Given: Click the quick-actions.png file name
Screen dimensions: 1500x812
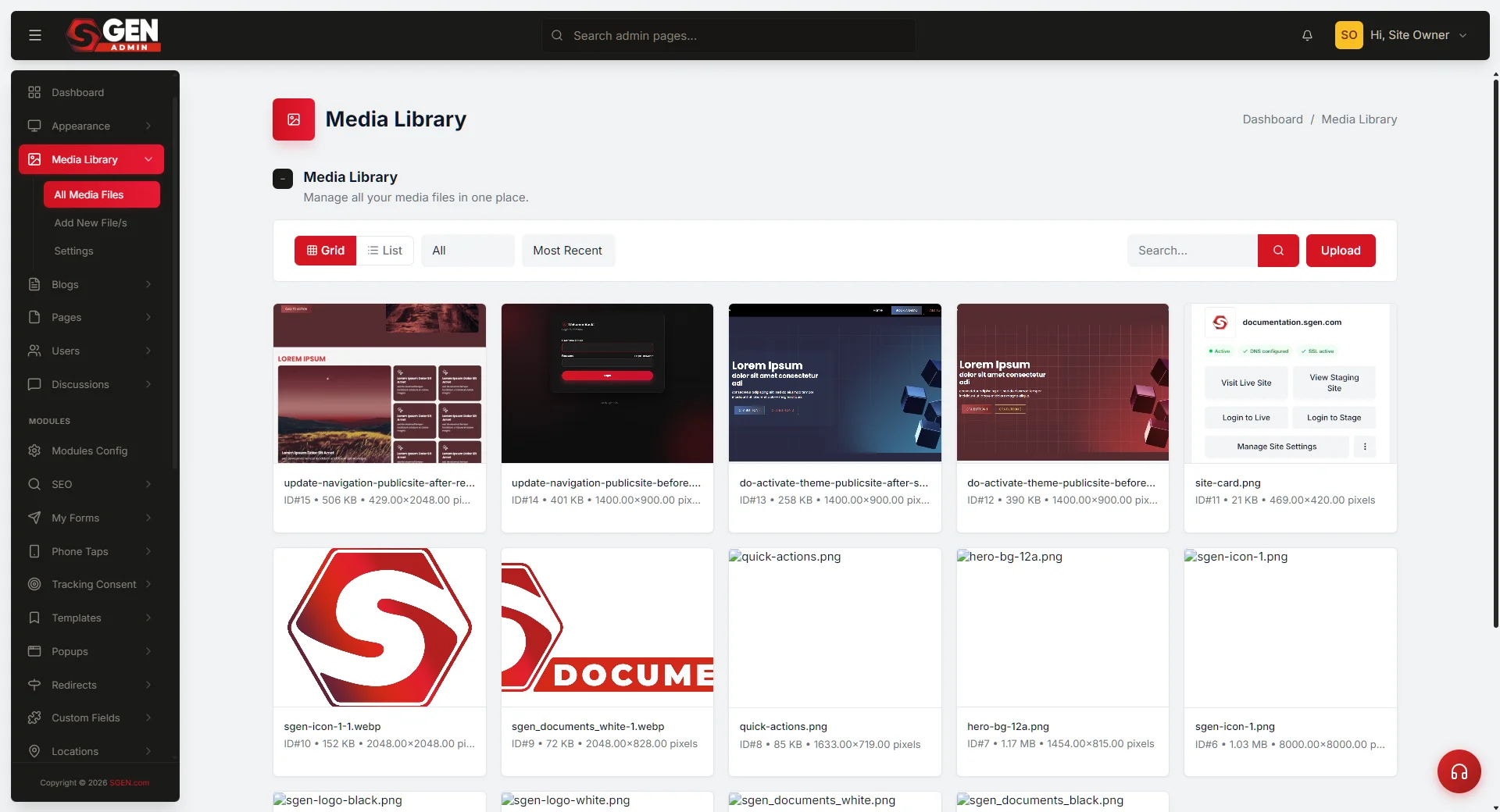Looking at the screenshot, I should [x=784, y=726].
